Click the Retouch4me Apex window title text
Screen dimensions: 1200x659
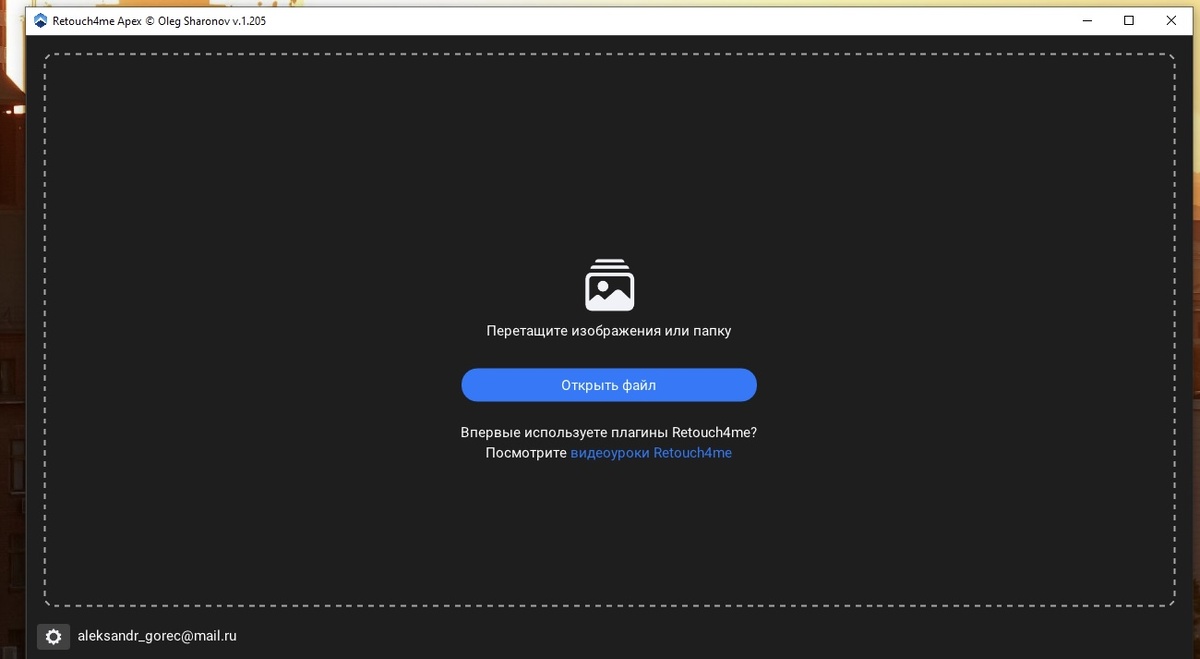point(159,21)
